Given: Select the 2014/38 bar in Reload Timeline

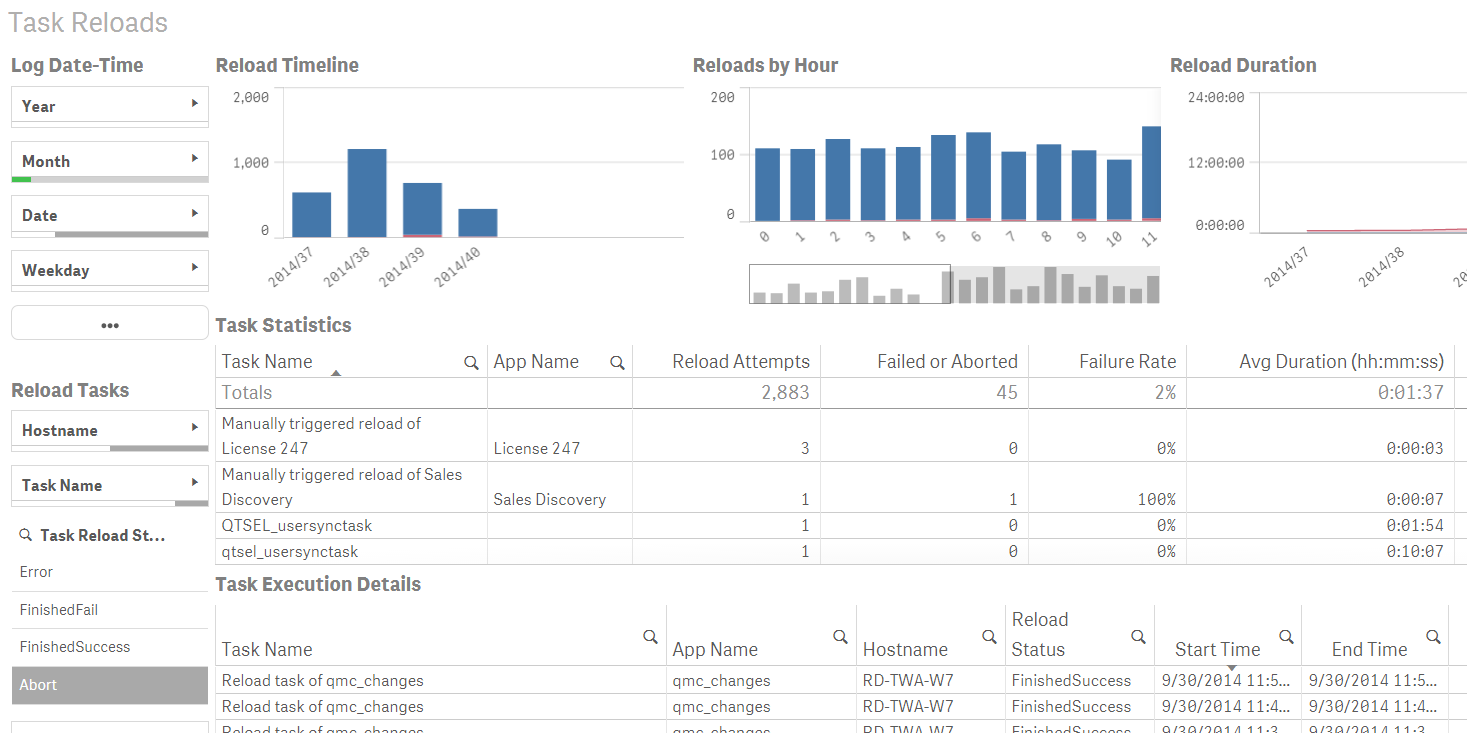Looking at the screenshot, I should (367, 193).
